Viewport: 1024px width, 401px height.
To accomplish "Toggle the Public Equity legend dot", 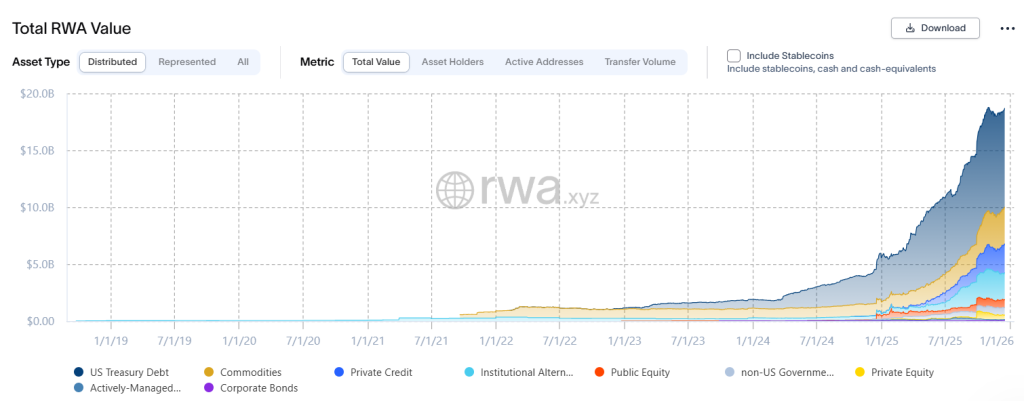I will click(599, 372).
